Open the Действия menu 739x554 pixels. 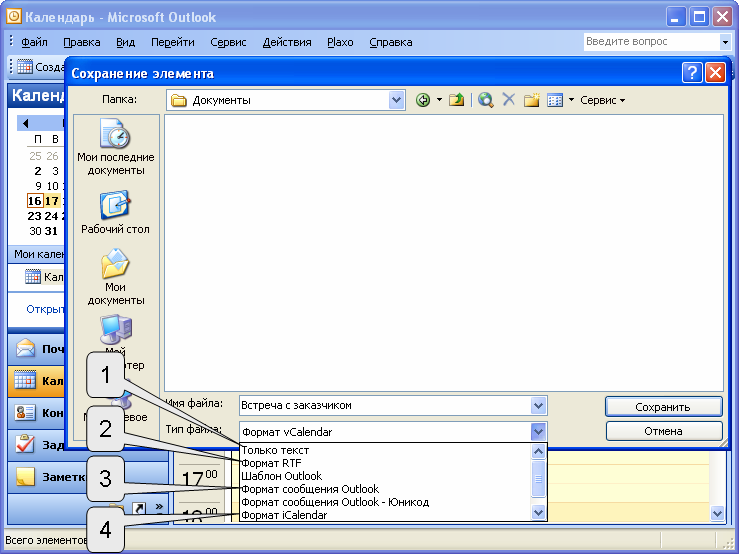287,42
